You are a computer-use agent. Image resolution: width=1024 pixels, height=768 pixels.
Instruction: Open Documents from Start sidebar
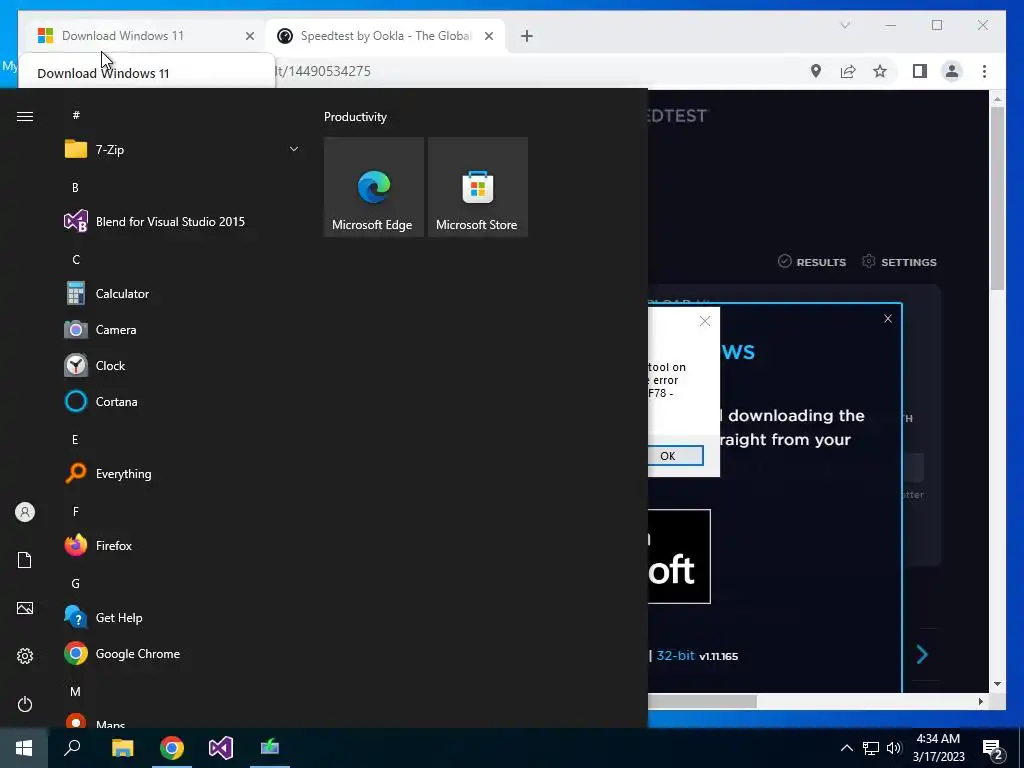[x=25, y=560]
